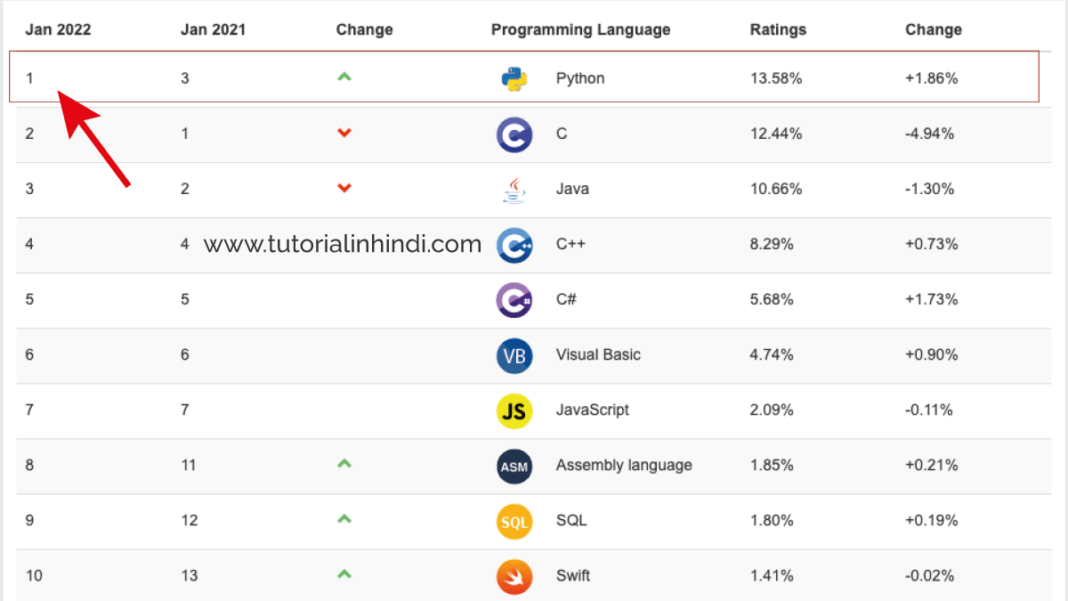This screenshot has width=1068, height=601.
Task: Click the red down arrow for Java
Action: pyautogui.click(x=345, y=188)
